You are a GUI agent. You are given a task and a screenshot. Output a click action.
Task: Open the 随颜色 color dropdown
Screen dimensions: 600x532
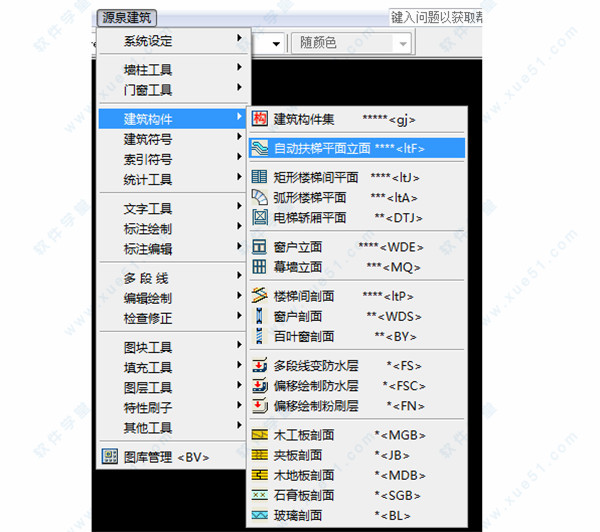click(x=352, y=43)
